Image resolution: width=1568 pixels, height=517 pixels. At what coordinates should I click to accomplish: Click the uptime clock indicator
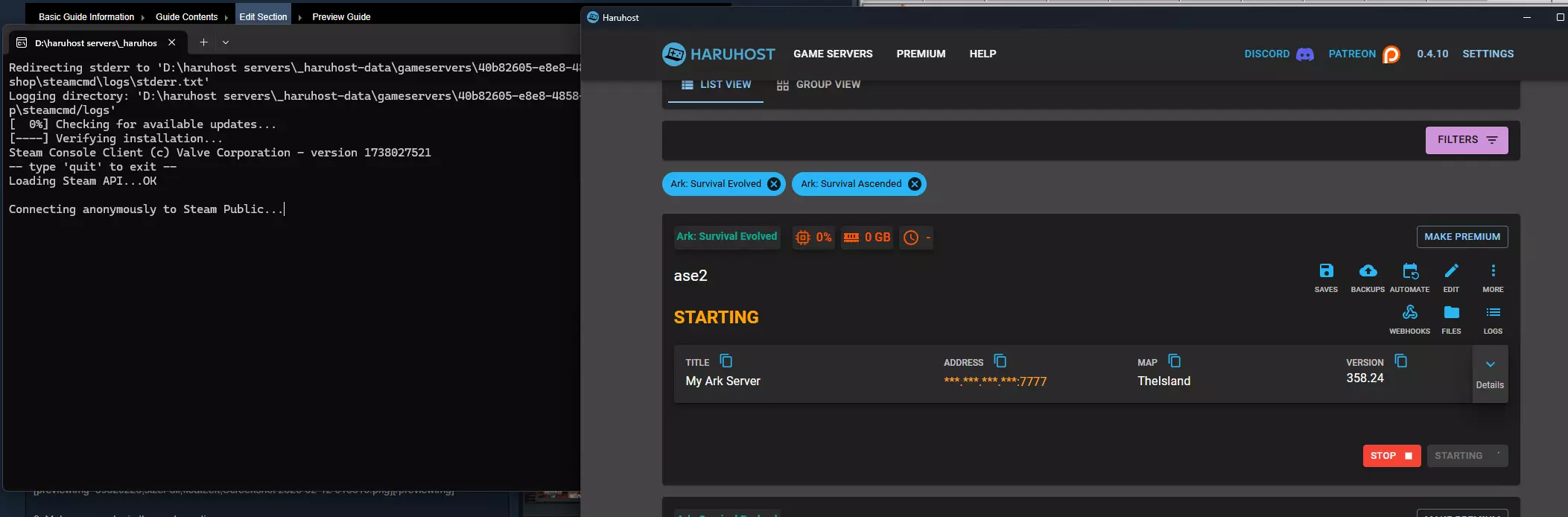point(916,238)
